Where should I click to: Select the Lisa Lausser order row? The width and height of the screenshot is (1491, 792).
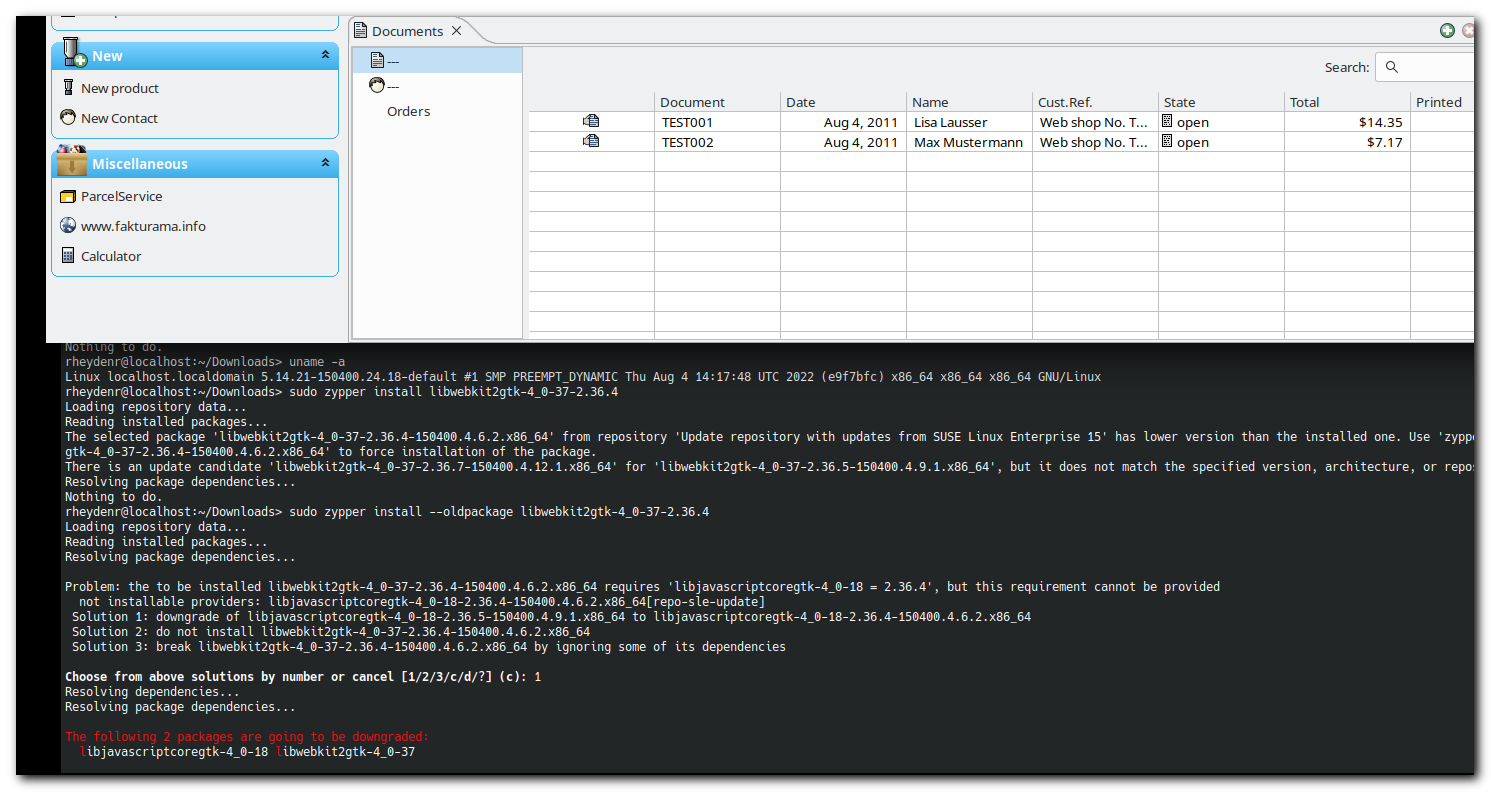pos(1001,122)
